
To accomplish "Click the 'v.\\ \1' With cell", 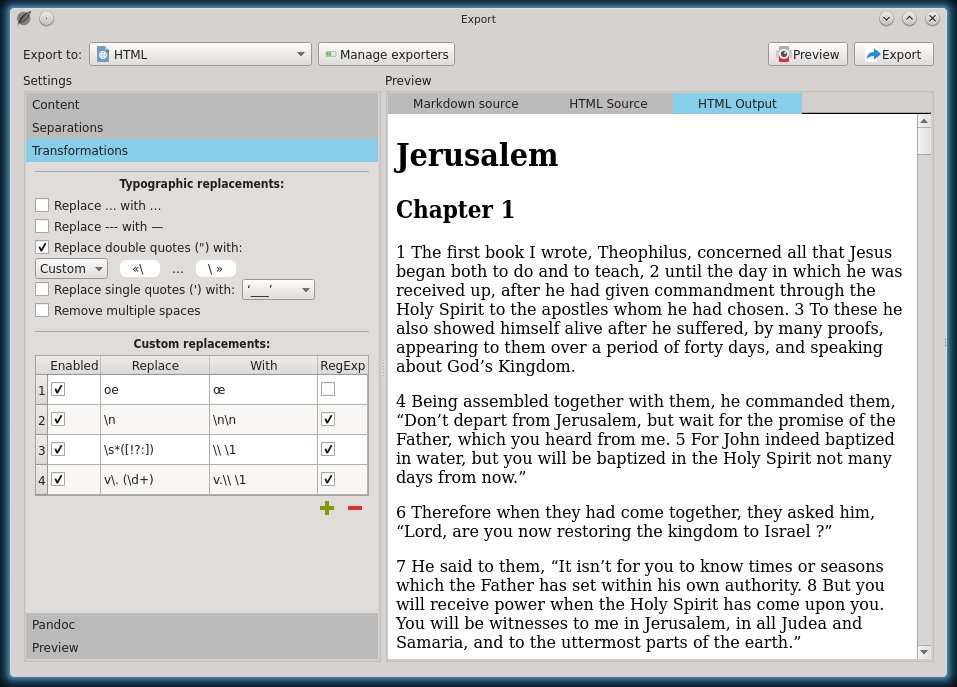I will point(264,479).
